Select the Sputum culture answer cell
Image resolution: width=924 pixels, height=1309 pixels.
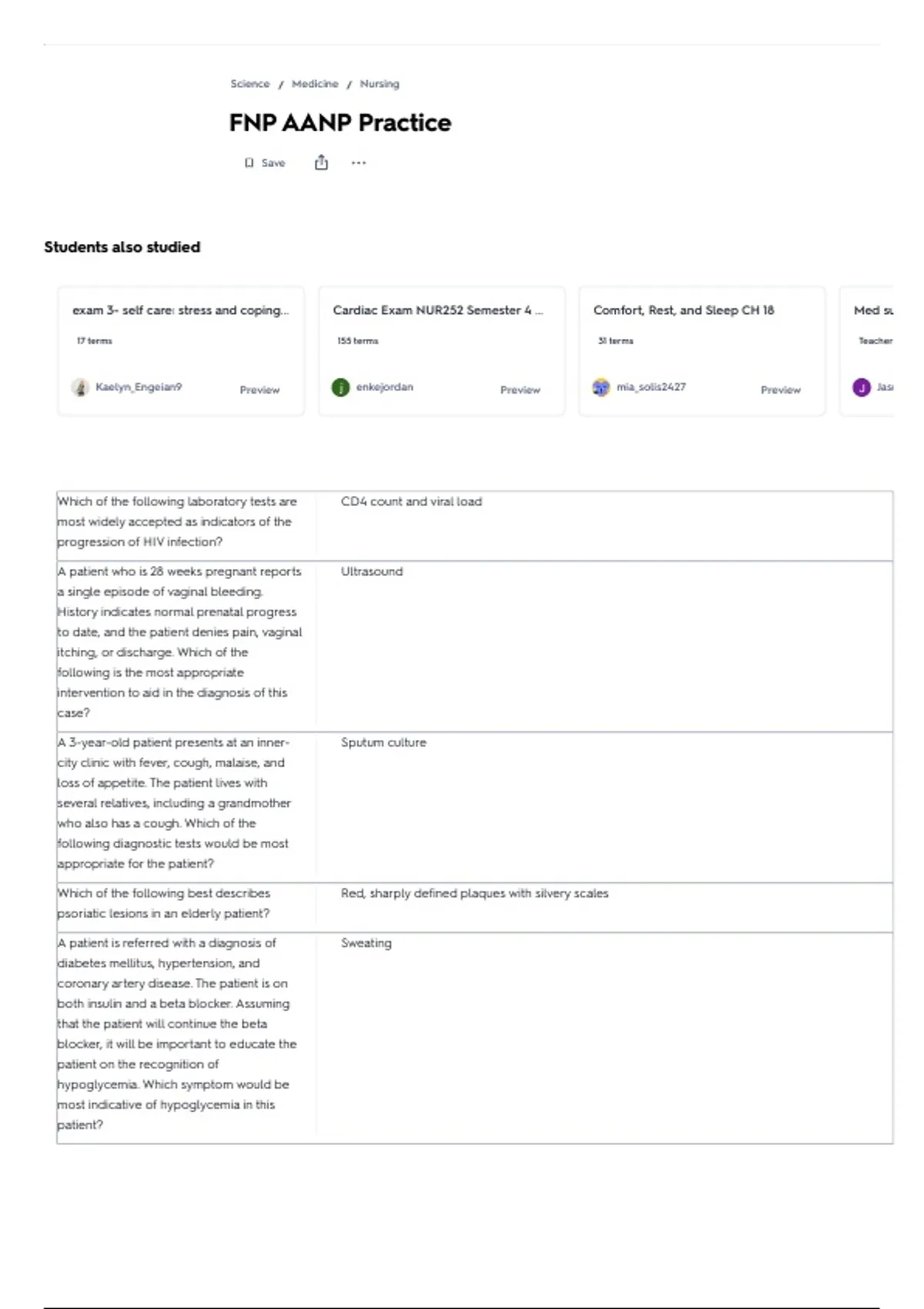pyautogui.click(x=605, y=808)
